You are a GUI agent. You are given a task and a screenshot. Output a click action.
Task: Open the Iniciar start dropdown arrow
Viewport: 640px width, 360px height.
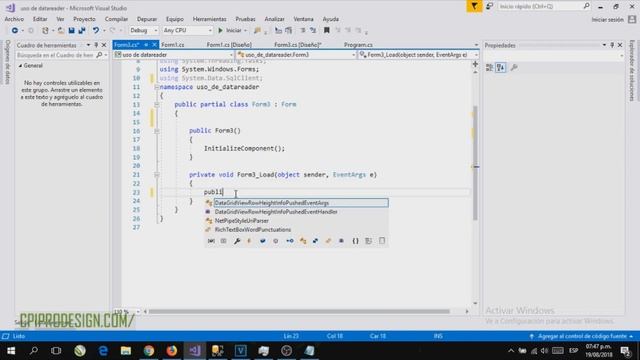[x=245, y=31]
